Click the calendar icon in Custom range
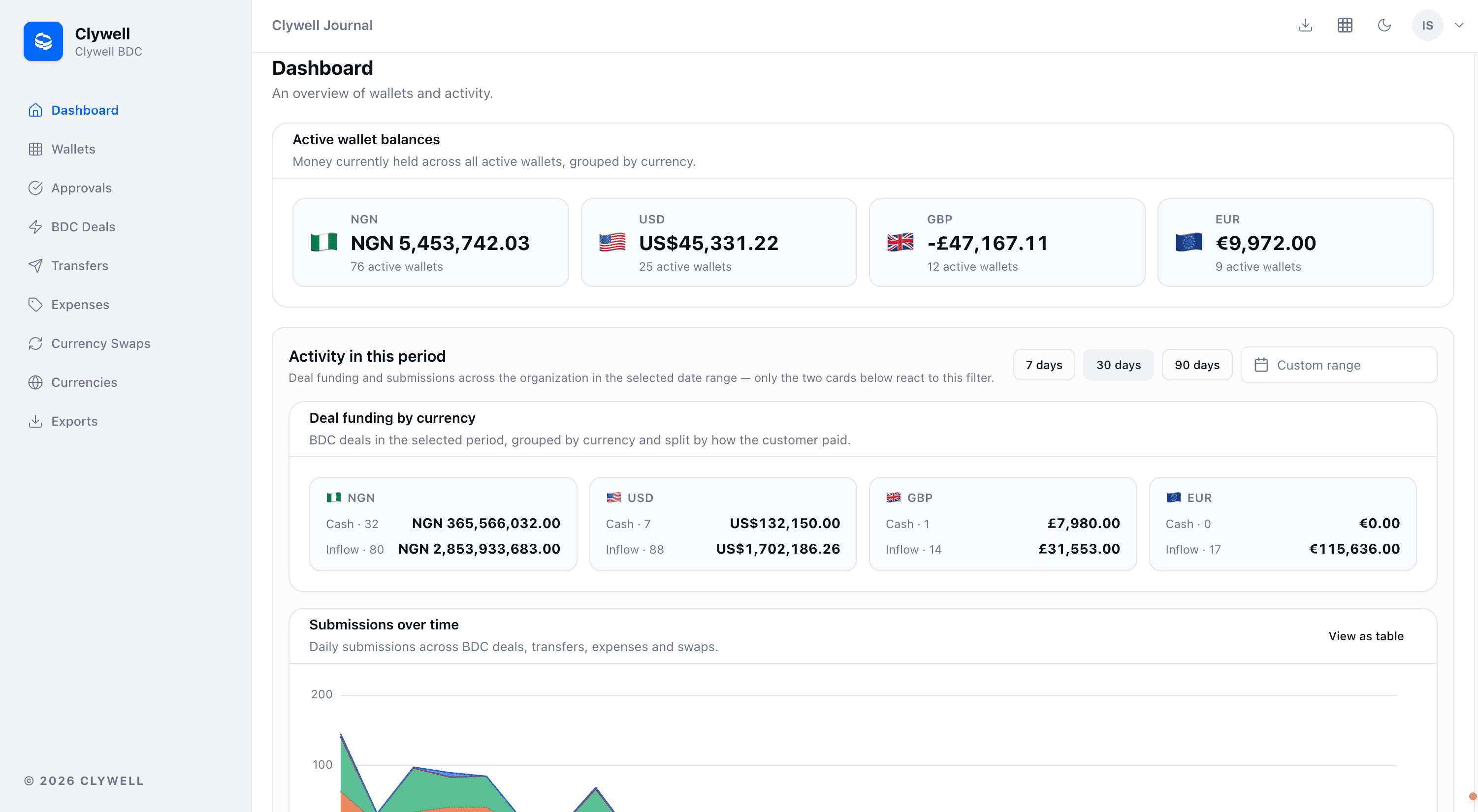 1261,365
